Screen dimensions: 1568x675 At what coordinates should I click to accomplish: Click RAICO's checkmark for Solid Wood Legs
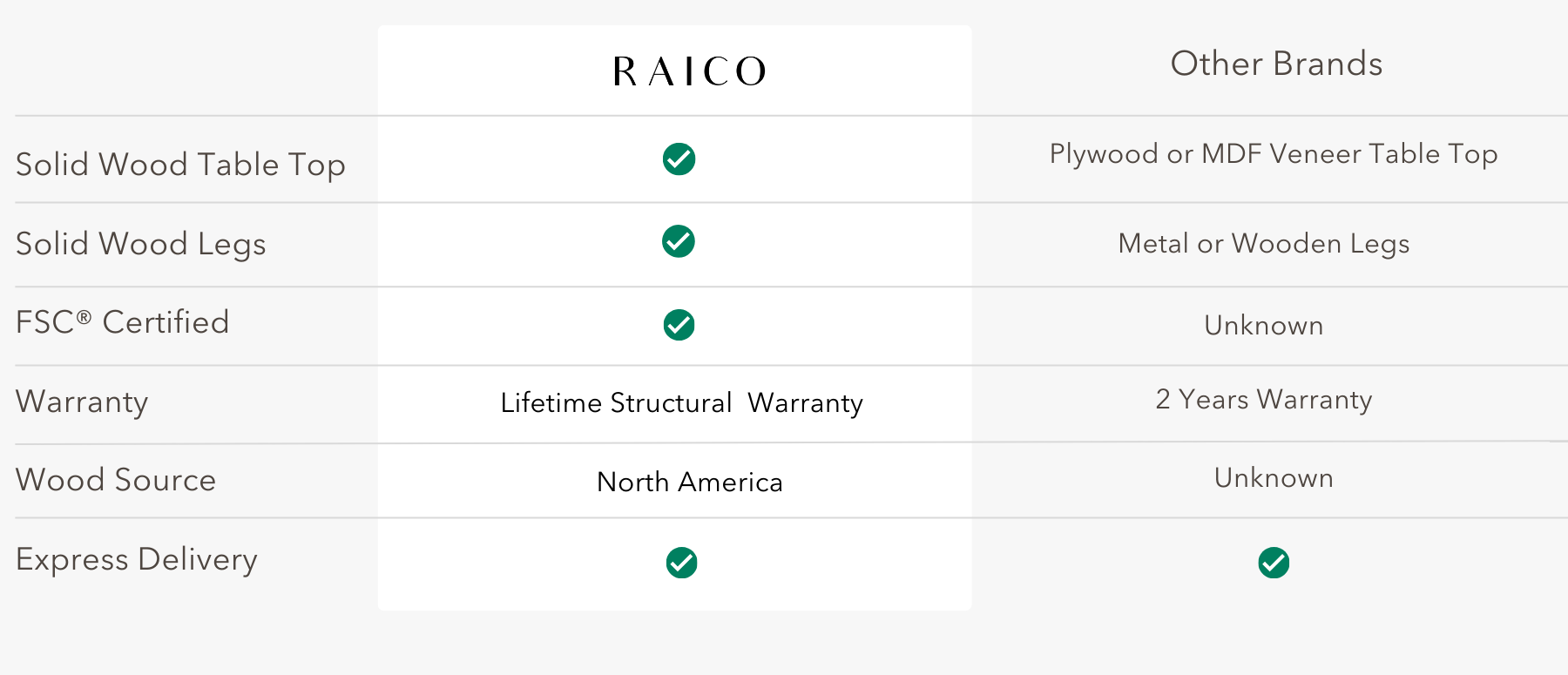click(679, 241)
